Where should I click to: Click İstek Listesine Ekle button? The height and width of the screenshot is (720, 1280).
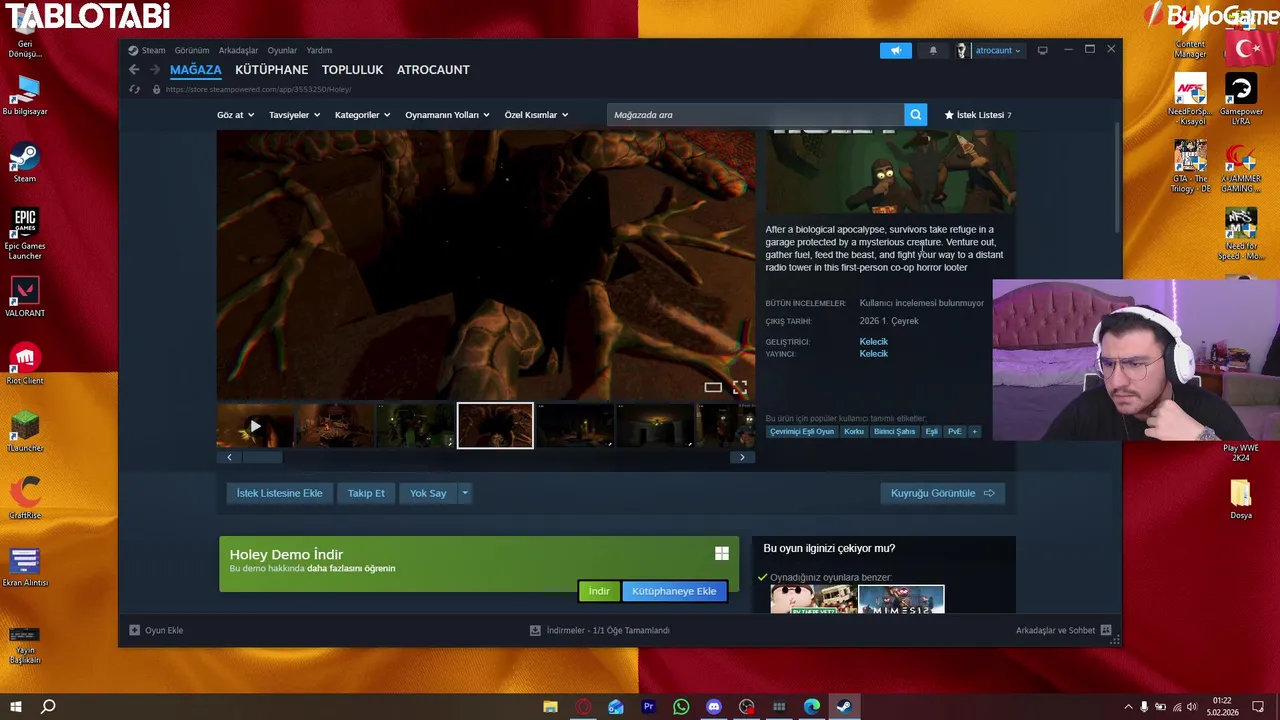pos(279,493)
